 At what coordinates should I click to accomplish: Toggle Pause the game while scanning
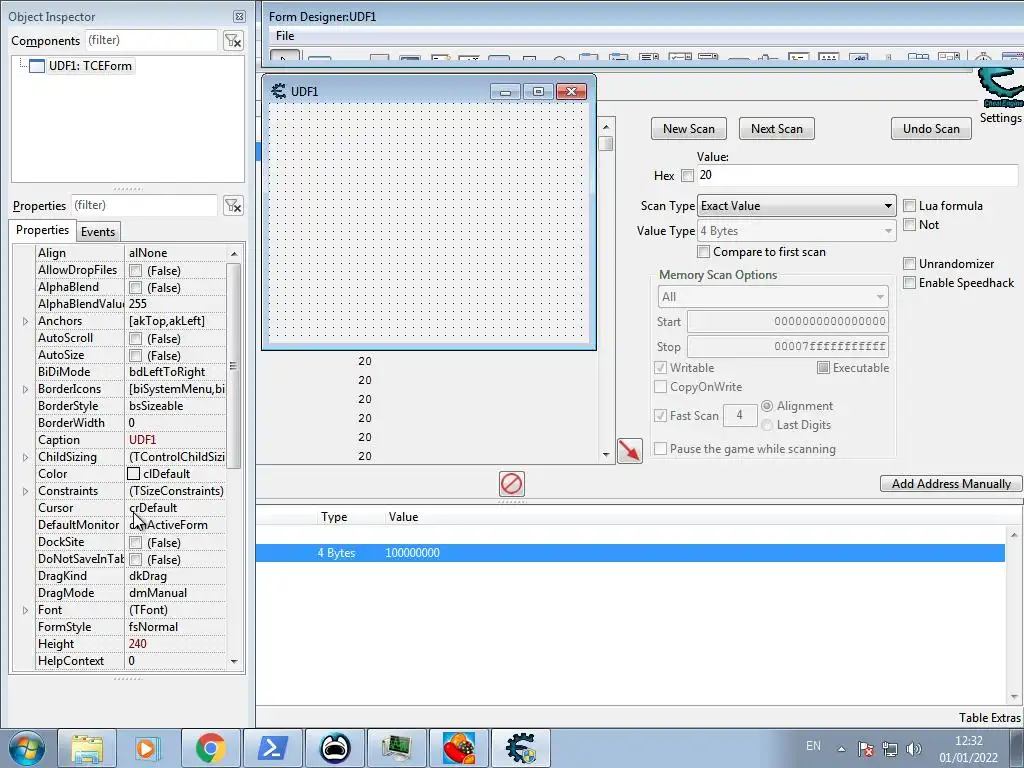click(x=660, y=449)
